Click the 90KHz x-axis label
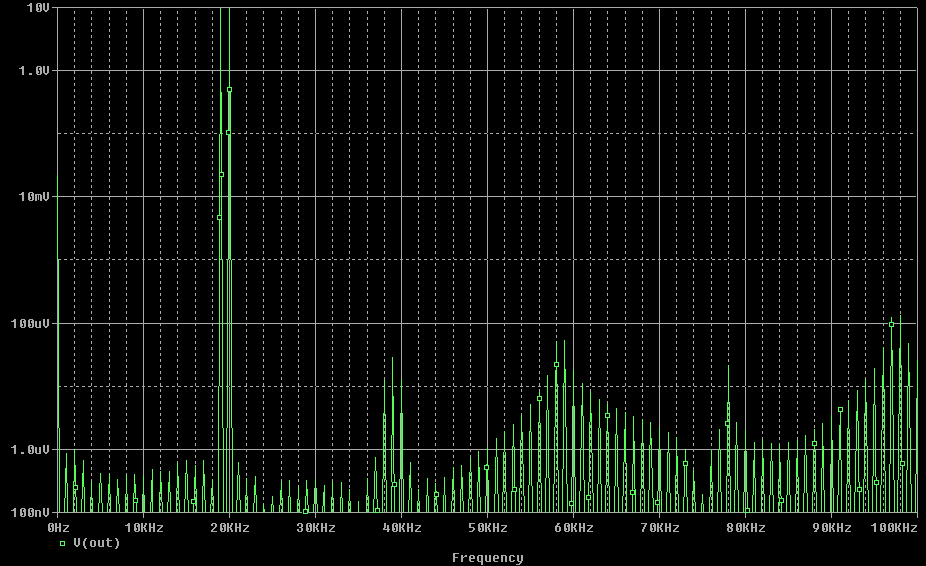The height and width of the screenshot is (566, 926). pyautogui.click(x=832, y=528)
